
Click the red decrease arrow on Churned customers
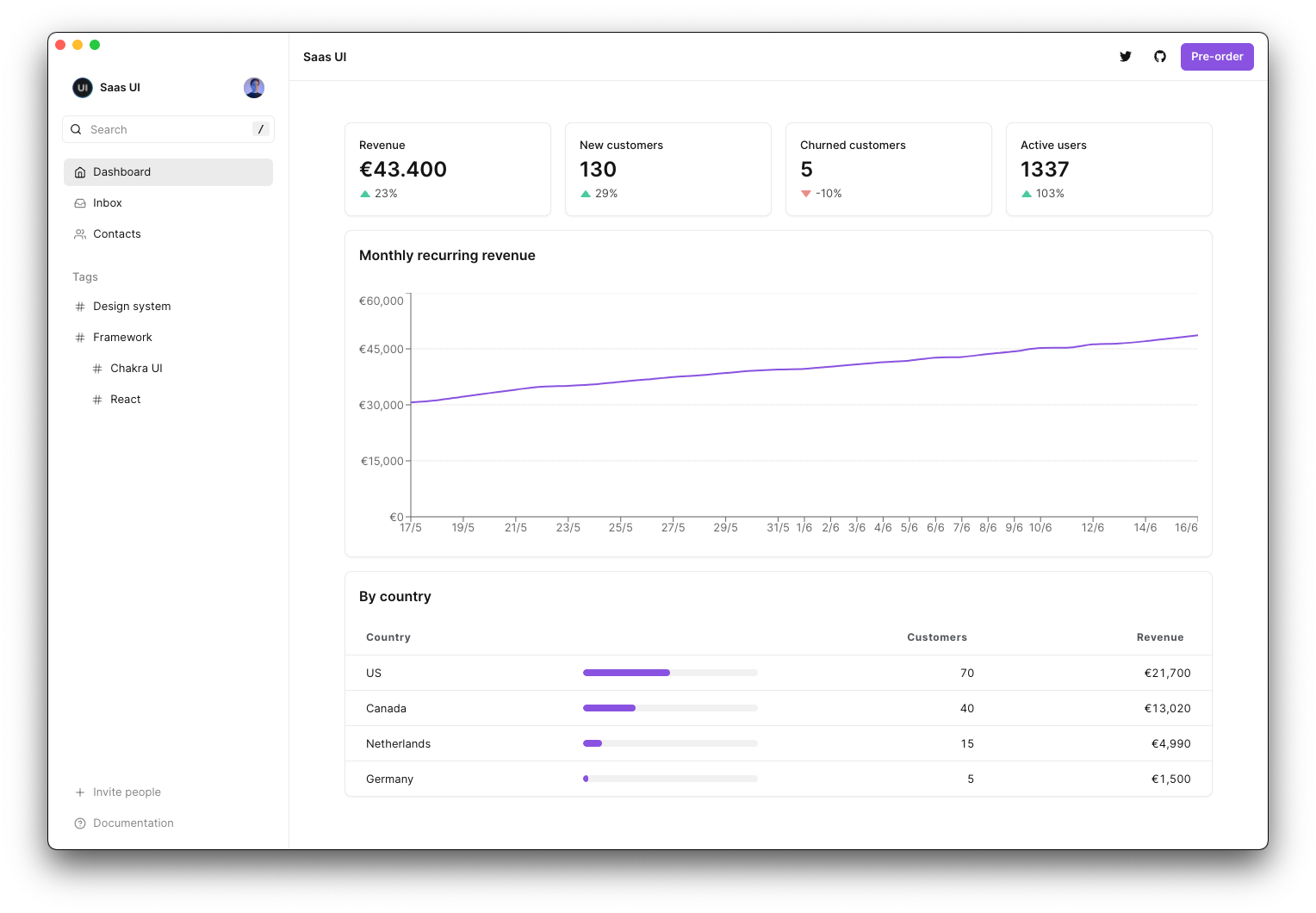pos(807,193)
